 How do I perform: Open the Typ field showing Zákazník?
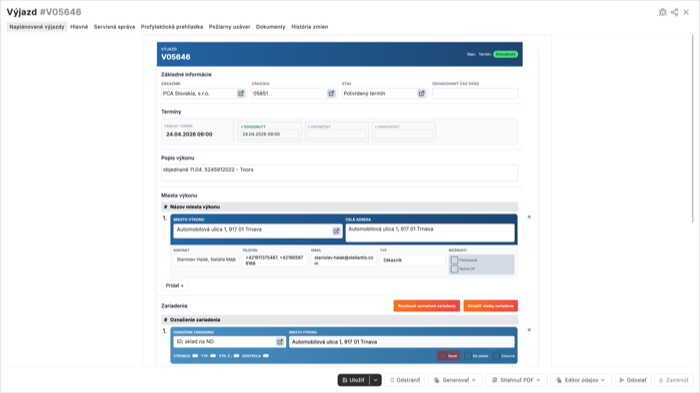tap(412, 260)
